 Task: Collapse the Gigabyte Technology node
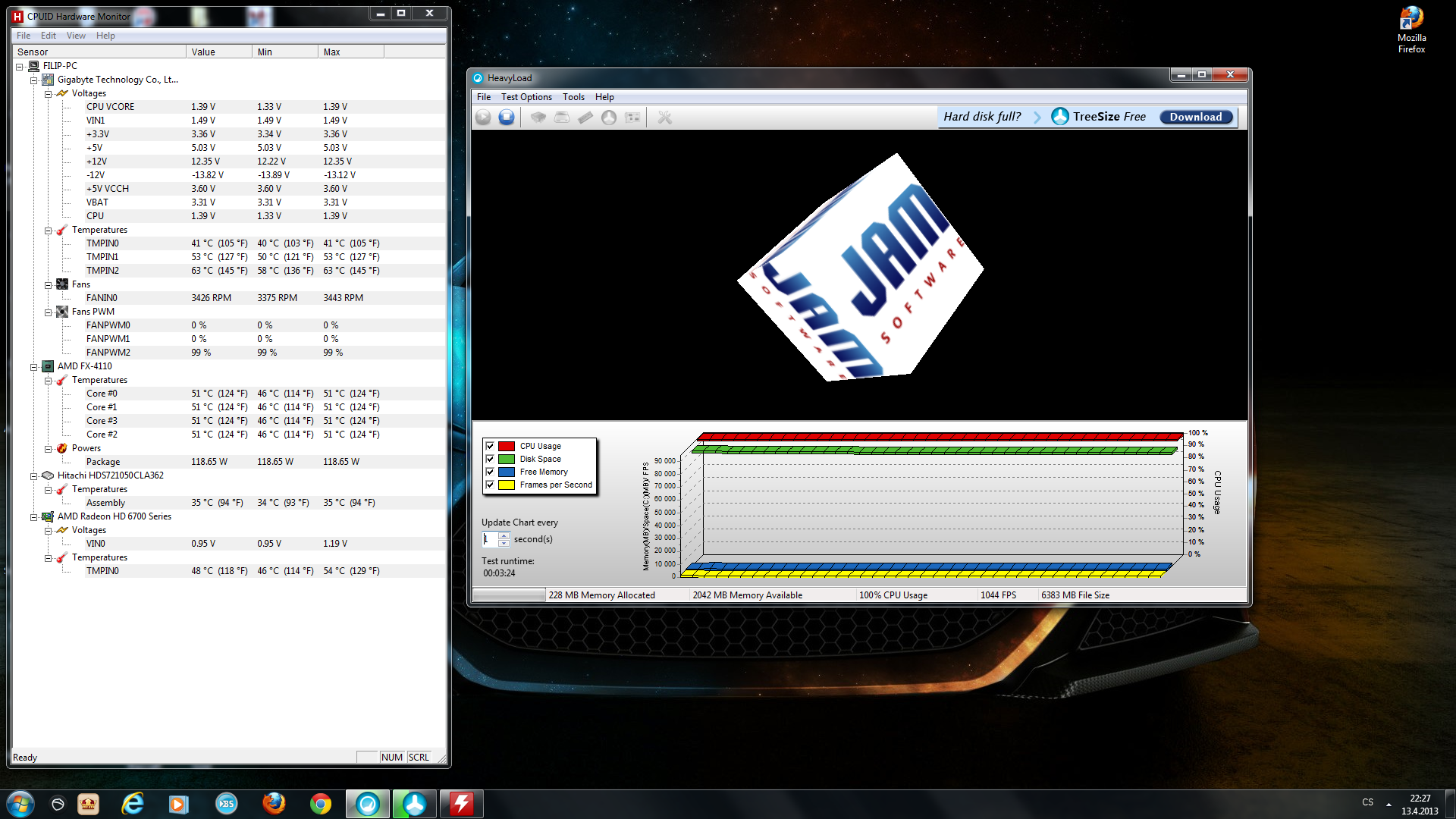(33, 80)
